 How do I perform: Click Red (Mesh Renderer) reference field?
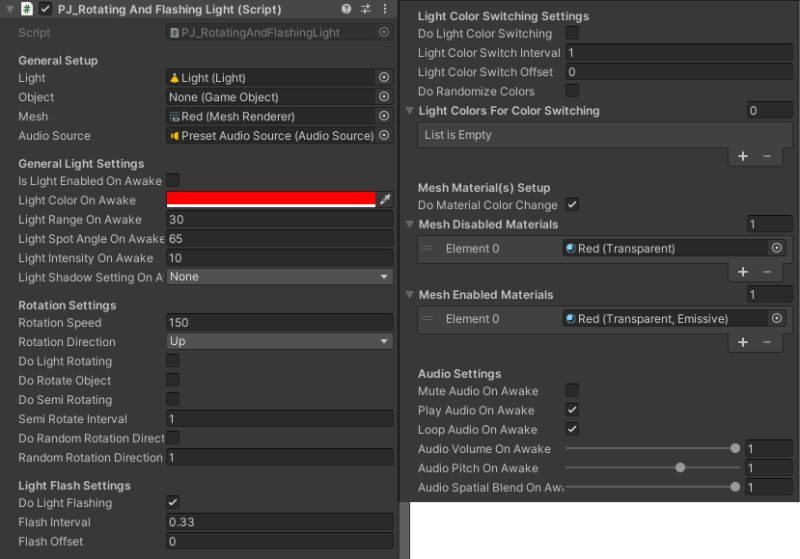tap(271, 116)
